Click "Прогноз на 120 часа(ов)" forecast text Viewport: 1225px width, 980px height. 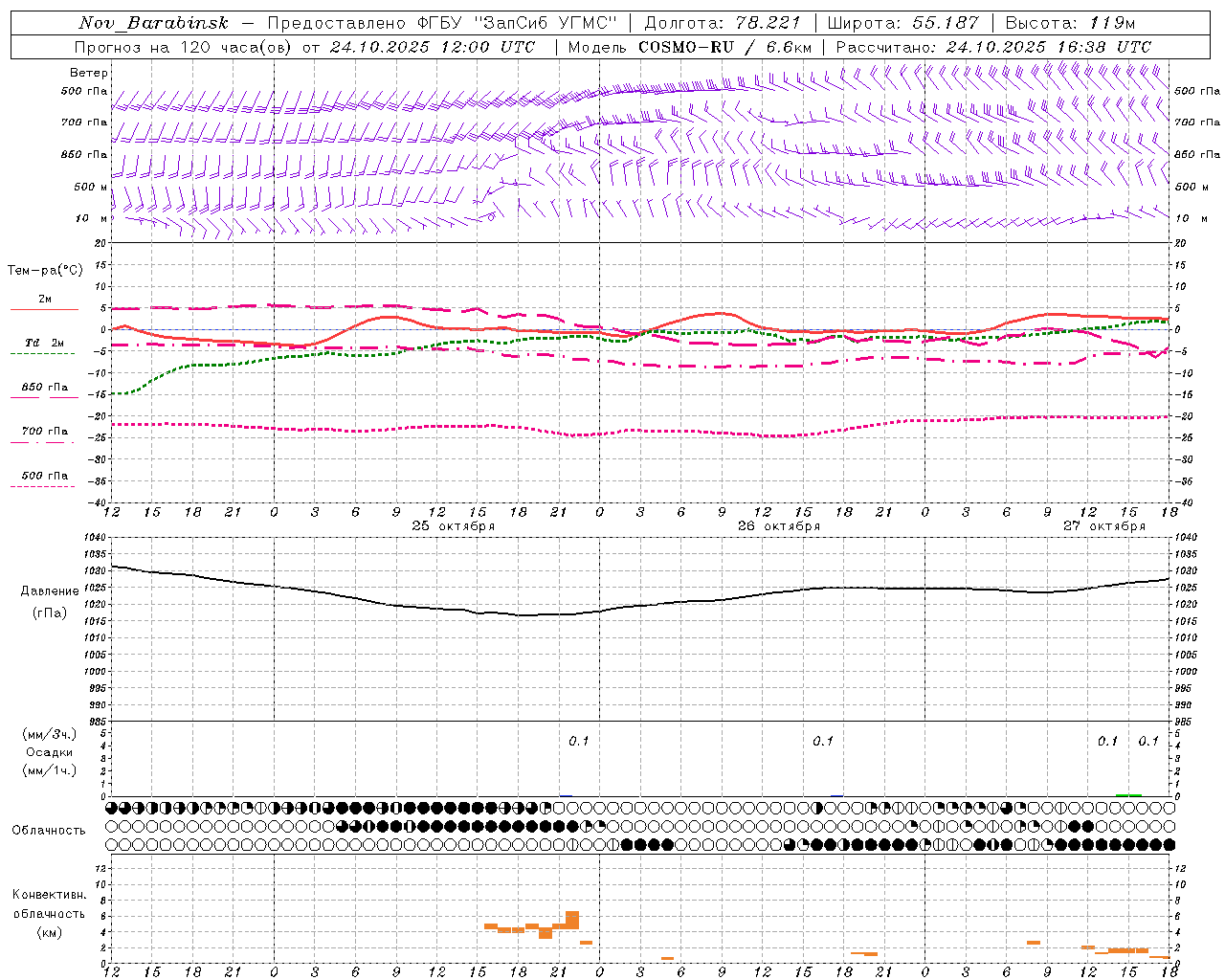pos(184,47)
